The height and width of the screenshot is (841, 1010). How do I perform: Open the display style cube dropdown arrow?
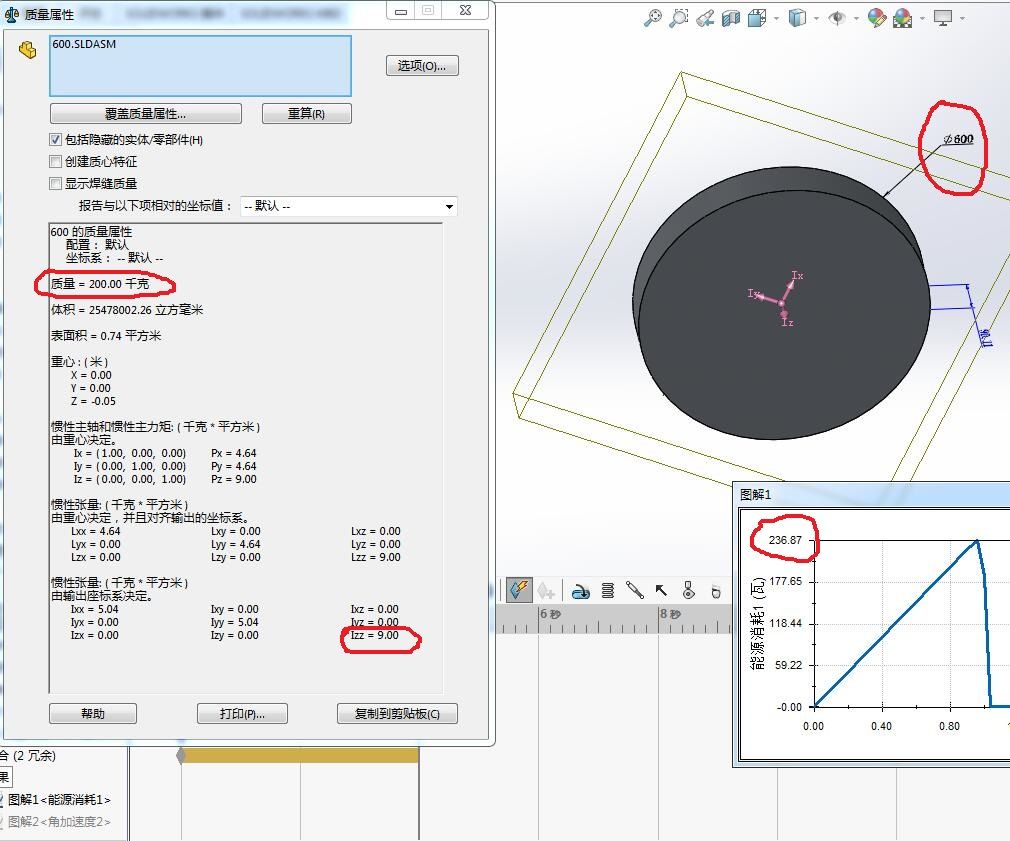coord(817,18)
